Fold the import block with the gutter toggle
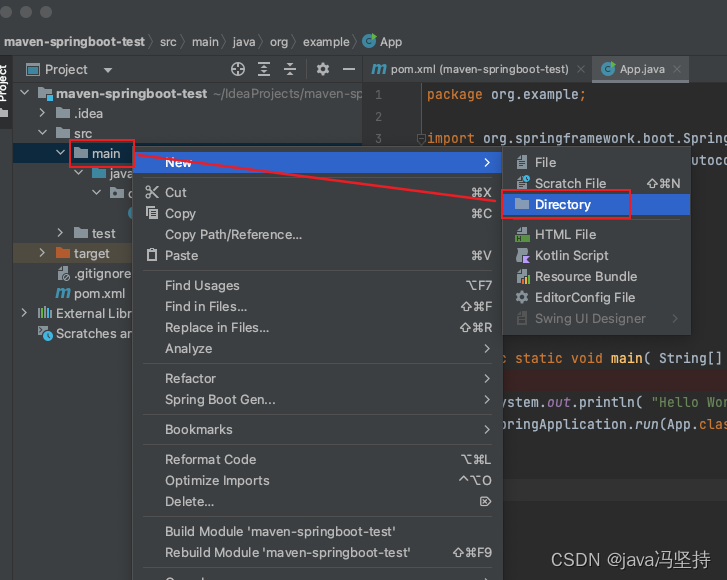The image size is (727, 580). coord(421,139)
